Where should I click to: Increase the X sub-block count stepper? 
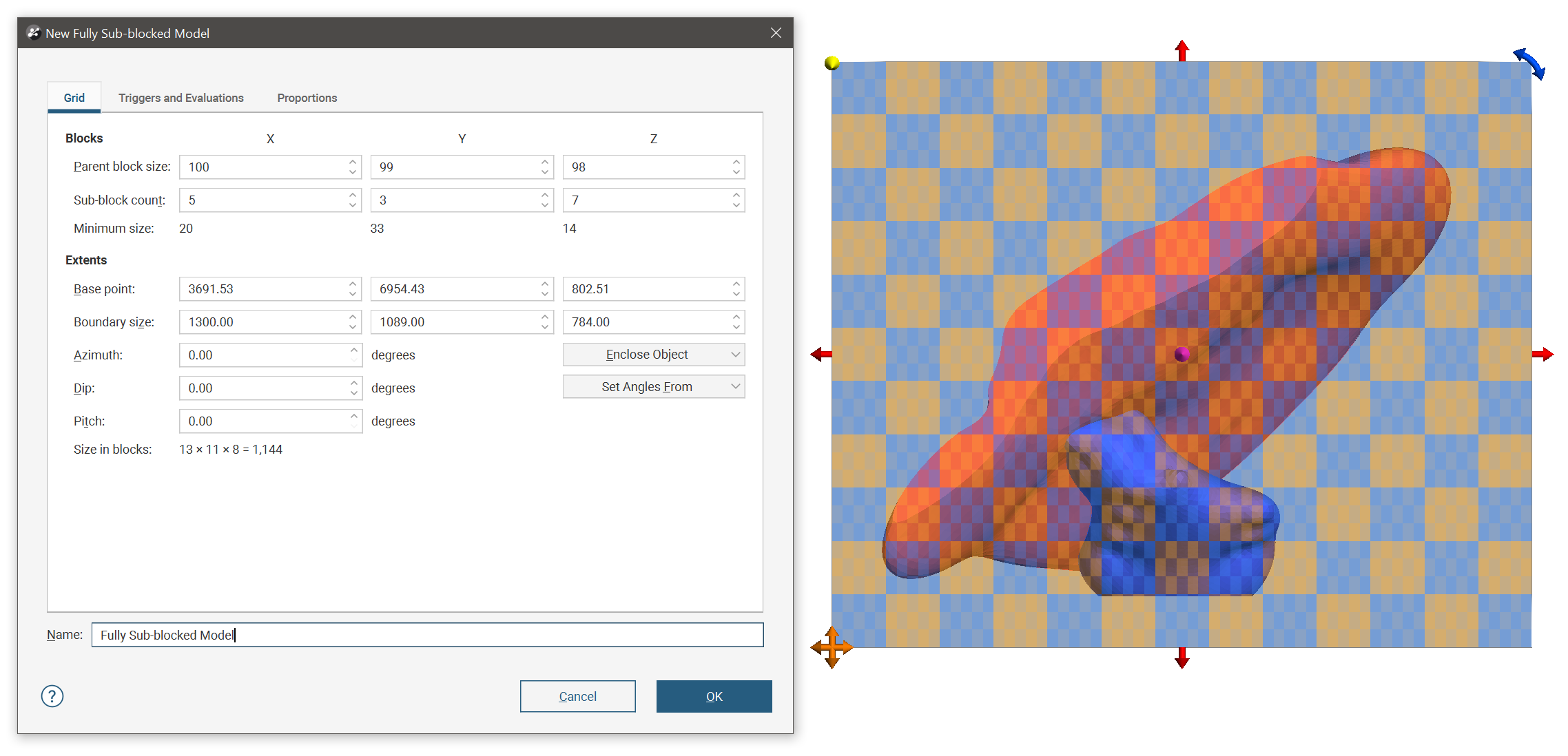coord(353,196)
